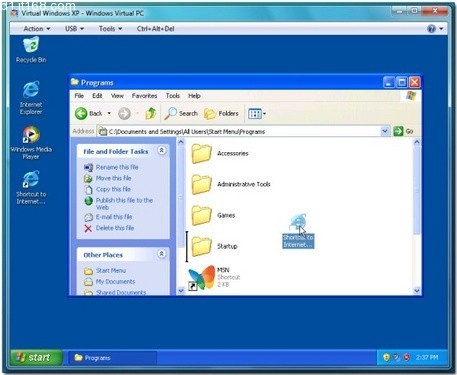Click E-mail this file

(114, 217)
